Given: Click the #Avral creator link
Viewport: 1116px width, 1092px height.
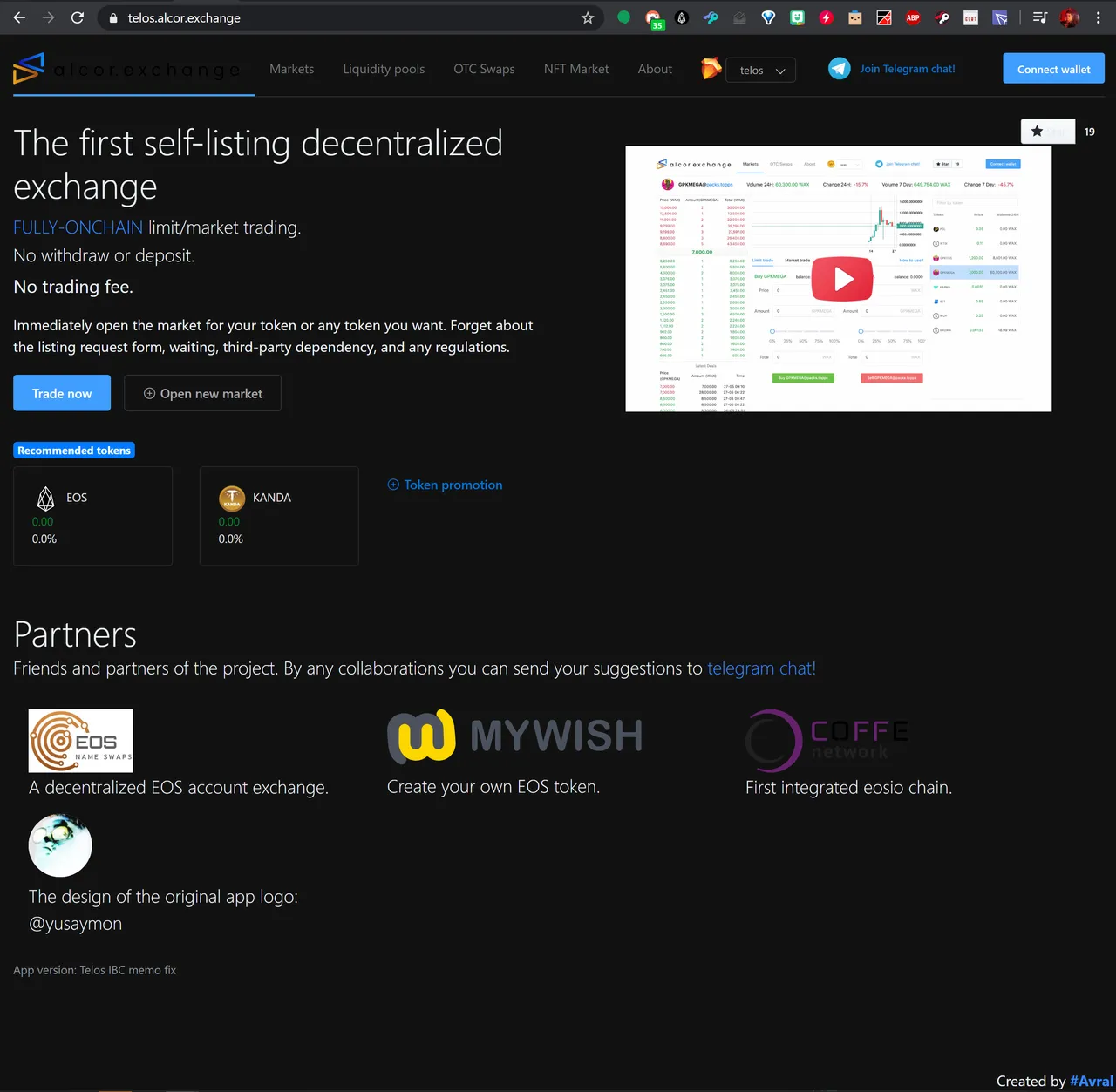Looking at the screenshot, I should 1092,1081.
